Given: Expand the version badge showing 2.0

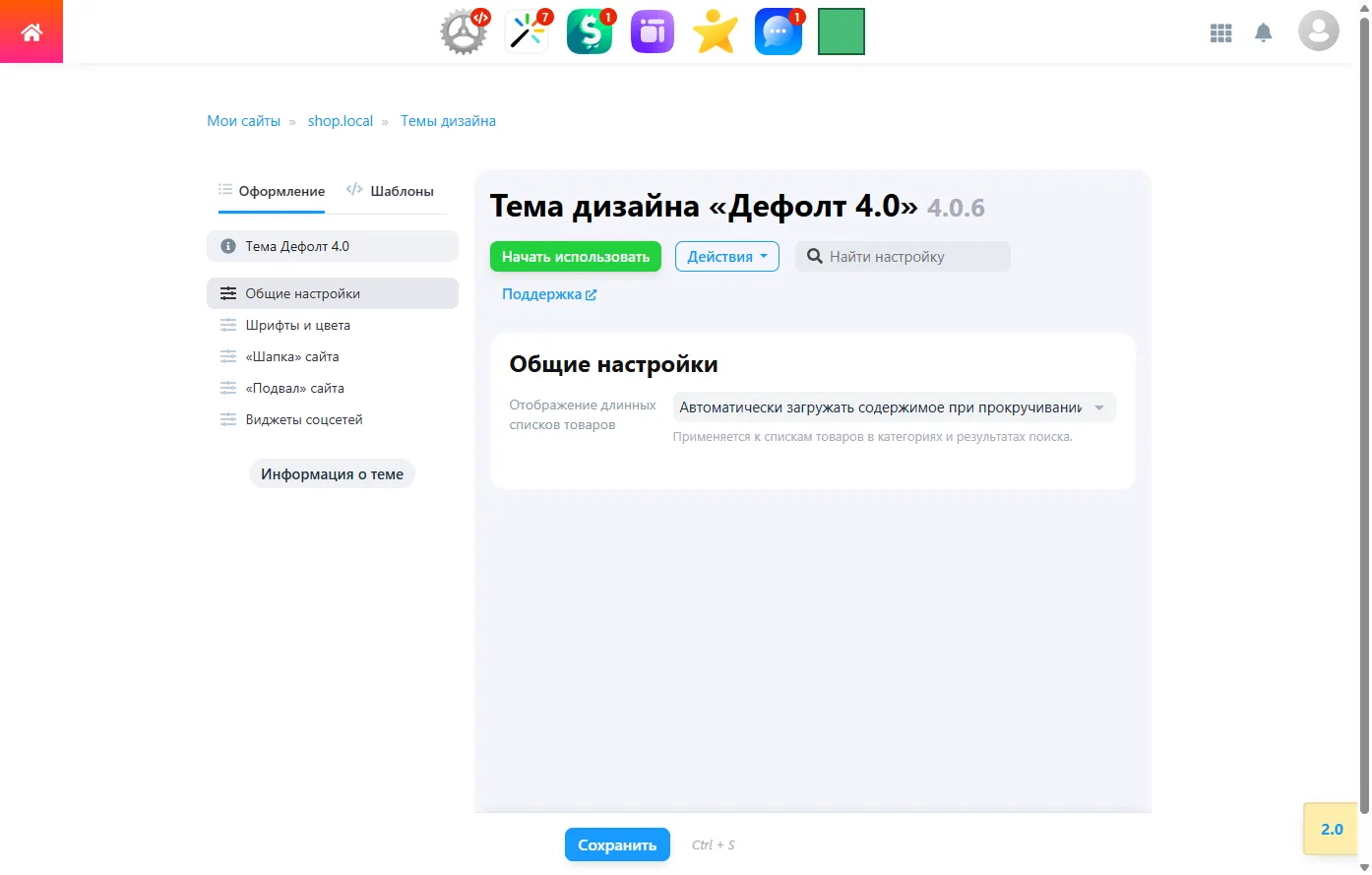Looking at the screenshot, I should 1330,829.
